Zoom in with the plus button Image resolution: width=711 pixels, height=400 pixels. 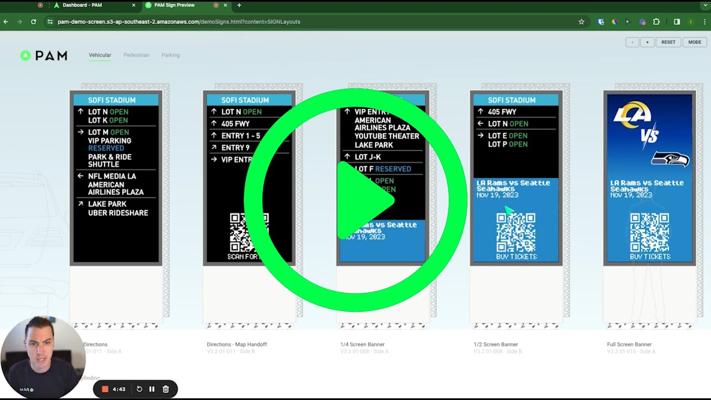click(x=647, y=42)
